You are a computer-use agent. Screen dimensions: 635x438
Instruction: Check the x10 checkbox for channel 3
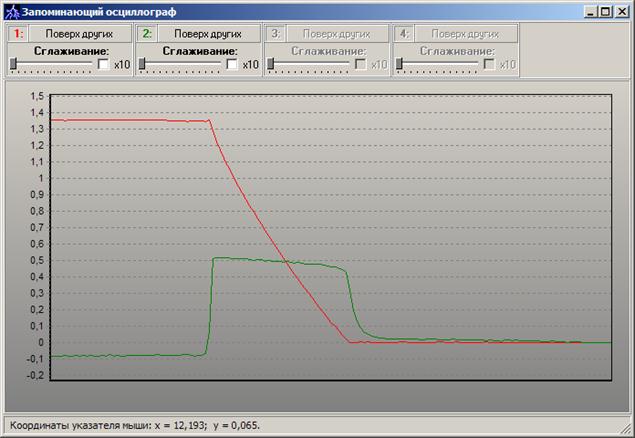pyautogui.click(x=361, y=64)
